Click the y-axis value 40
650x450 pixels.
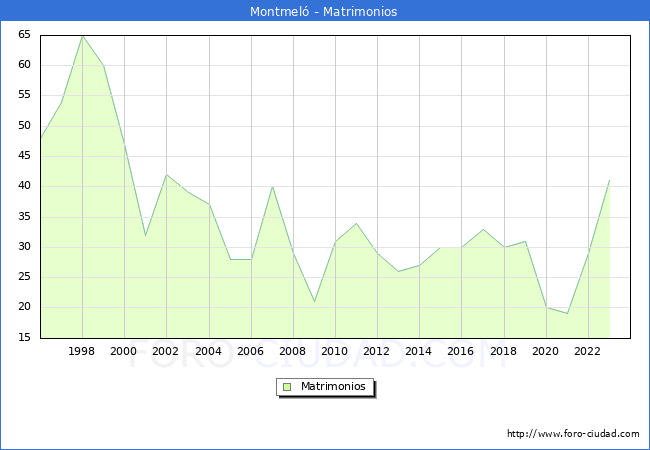24,186
